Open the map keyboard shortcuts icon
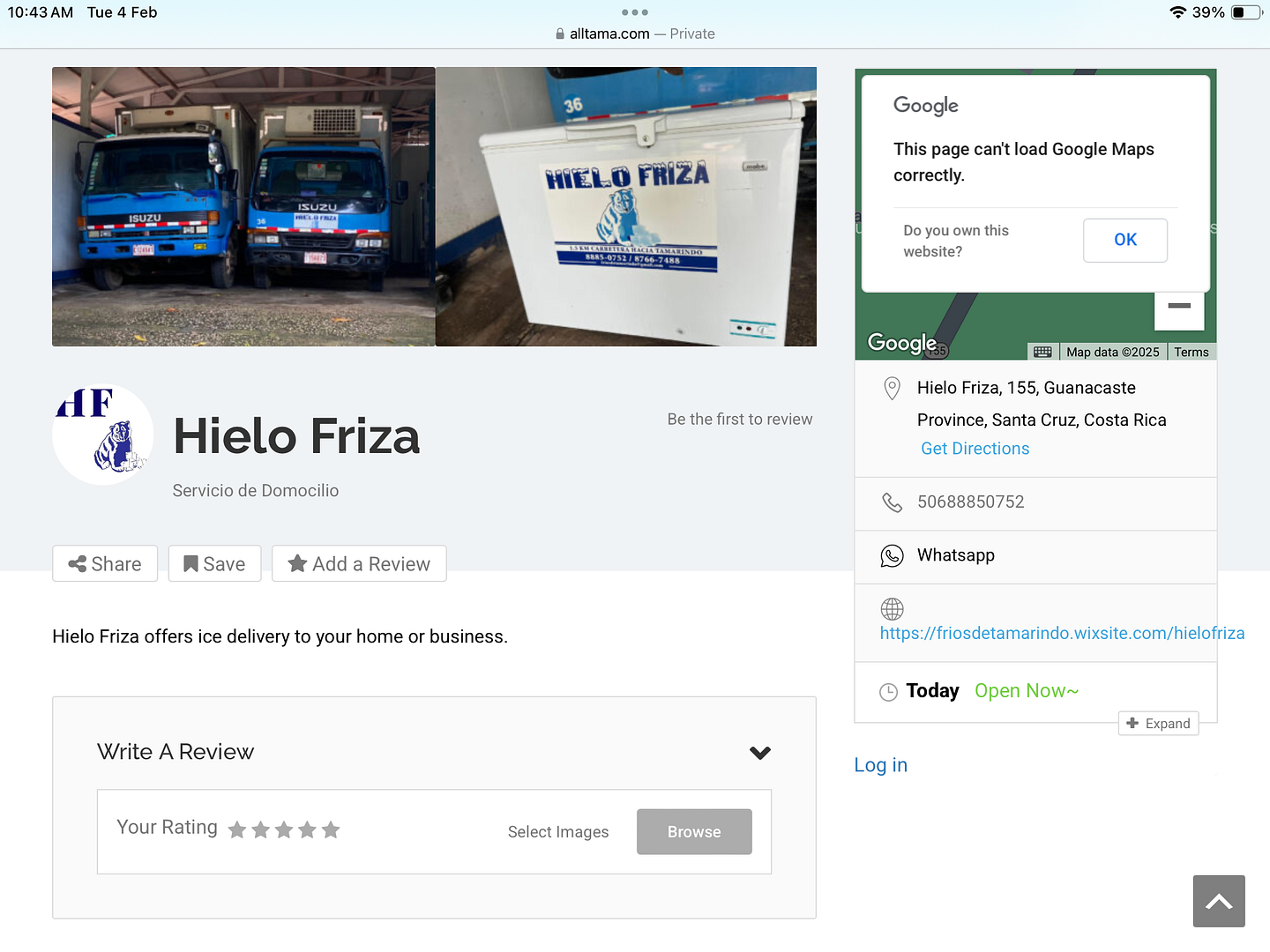This screenshot has height=952, width=1270. coord(1042,352)
